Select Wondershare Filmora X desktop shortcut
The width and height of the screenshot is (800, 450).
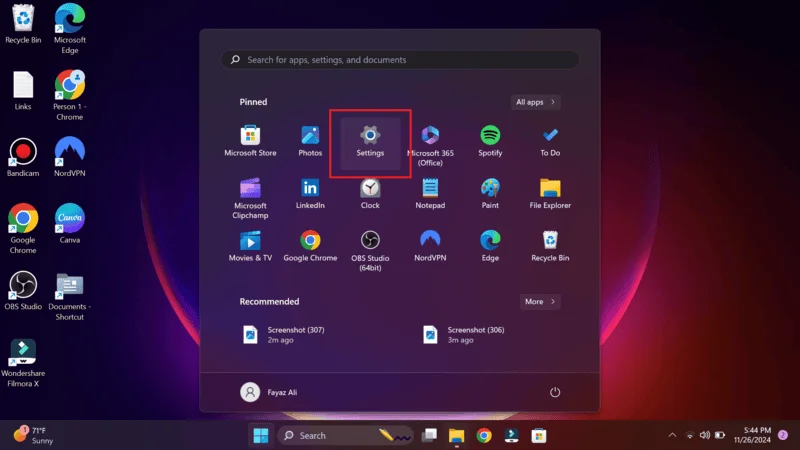tap(23, 363)
